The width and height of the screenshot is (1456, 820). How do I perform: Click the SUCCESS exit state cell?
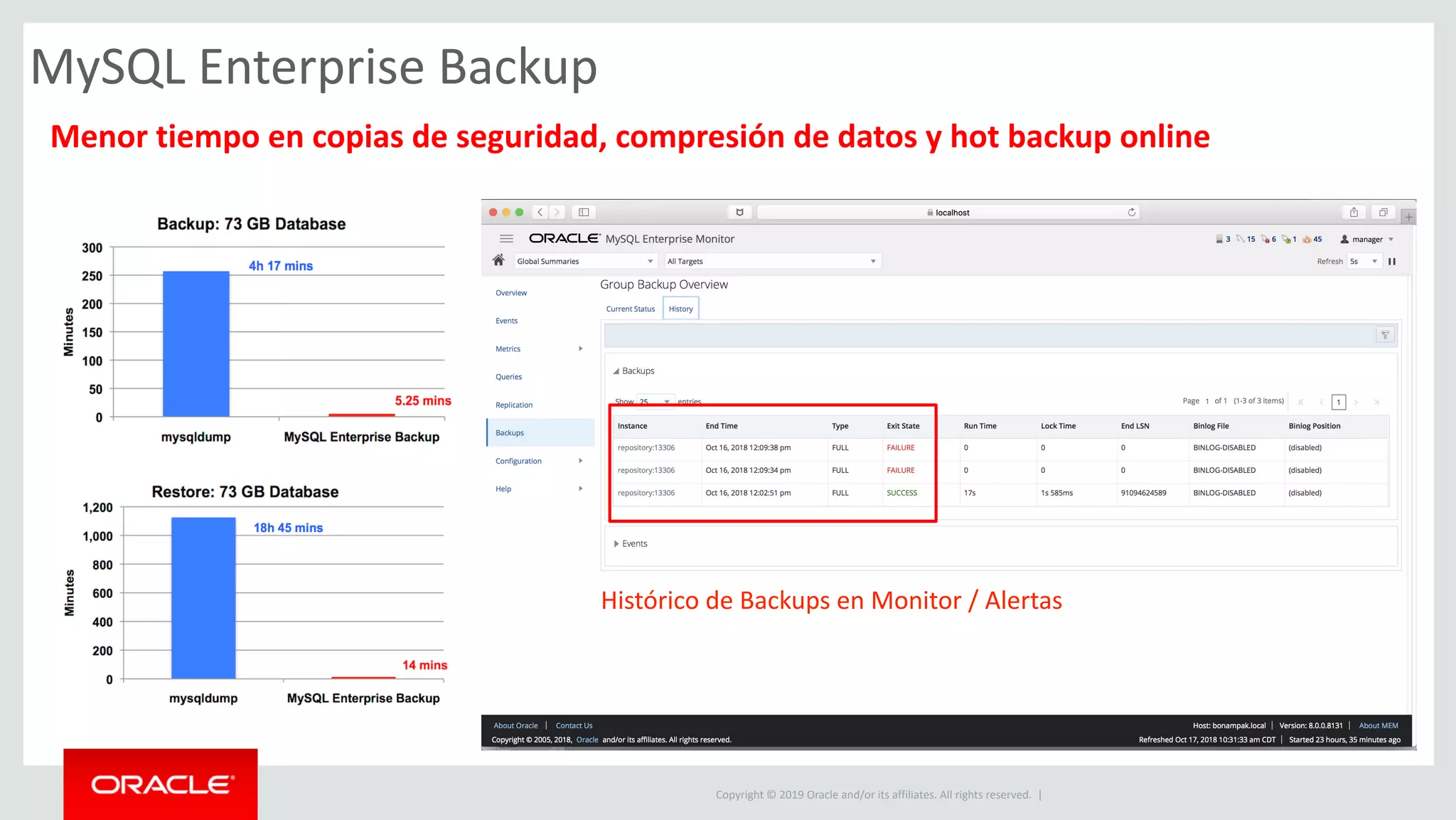pyautogui.click(x=901, y=493)
